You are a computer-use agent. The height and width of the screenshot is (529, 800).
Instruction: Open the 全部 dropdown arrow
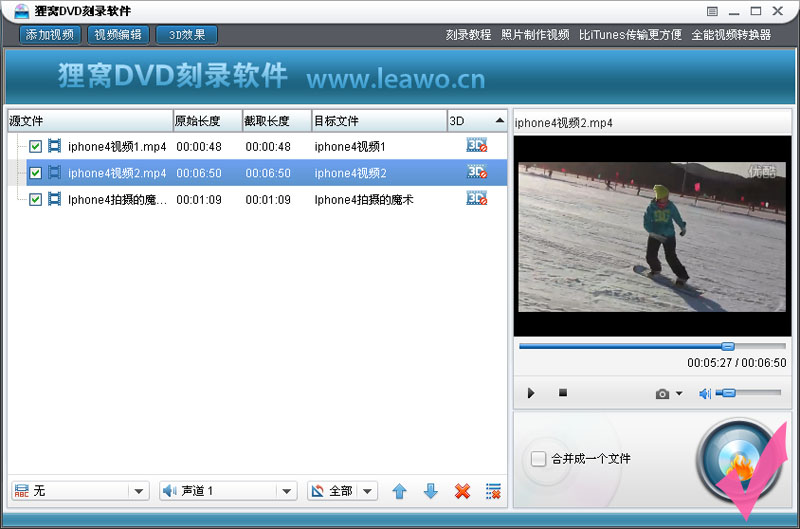tap(367, 492)
